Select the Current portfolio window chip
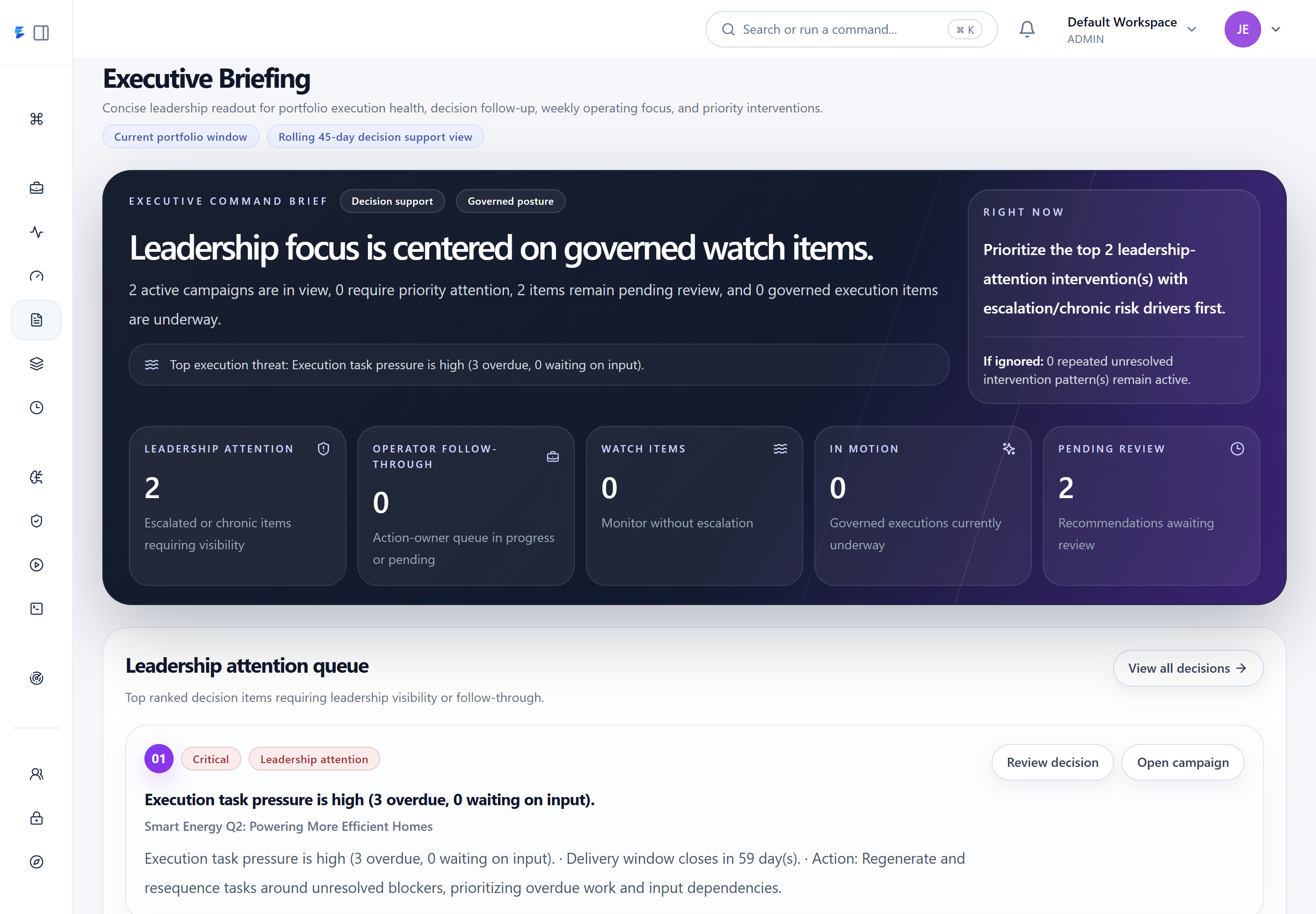Viewport: 1316px width, 914px height. (180, 137)
